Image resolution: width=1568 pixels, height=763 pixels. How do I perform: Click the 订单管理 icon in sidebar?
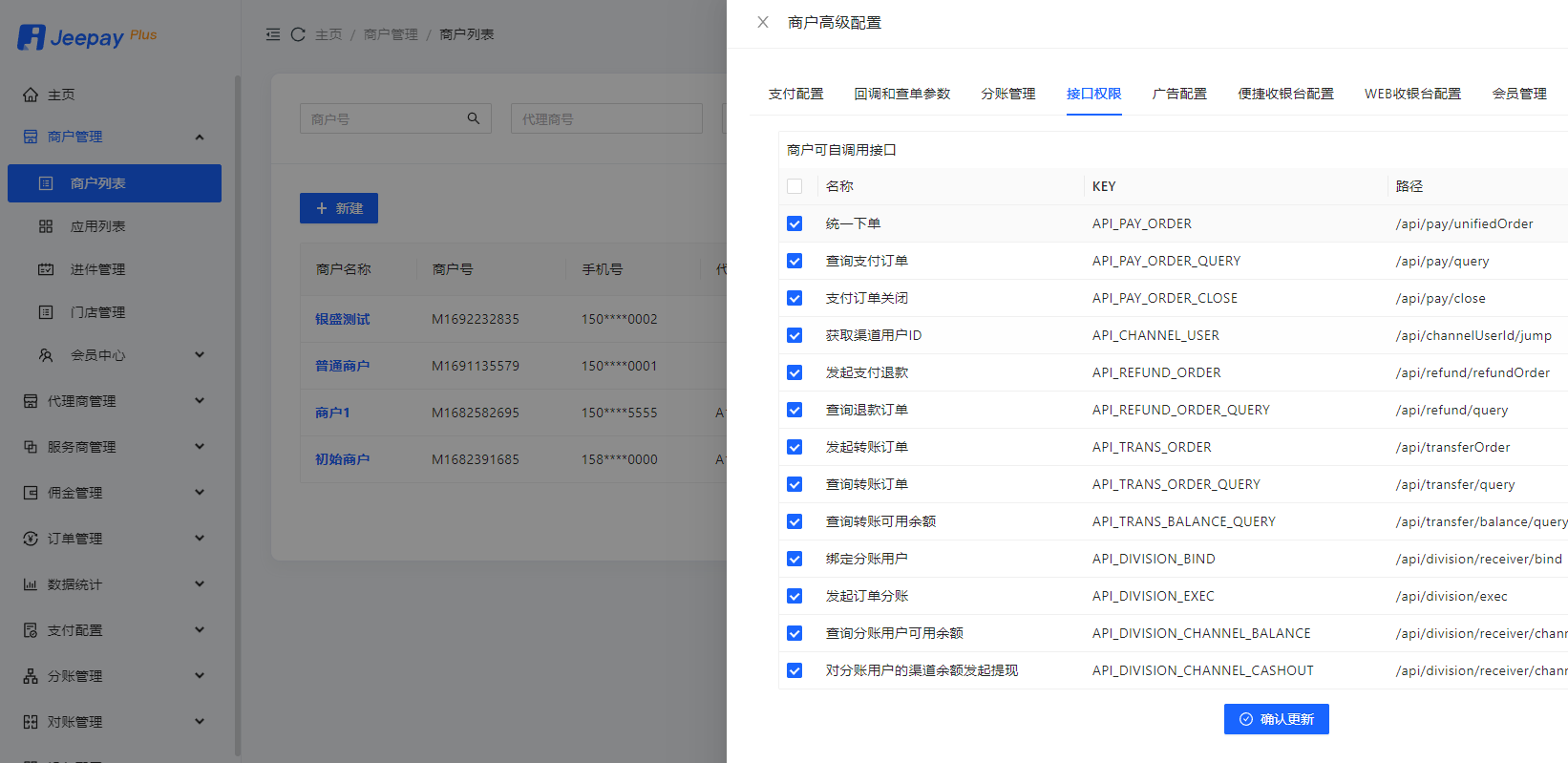31,539
